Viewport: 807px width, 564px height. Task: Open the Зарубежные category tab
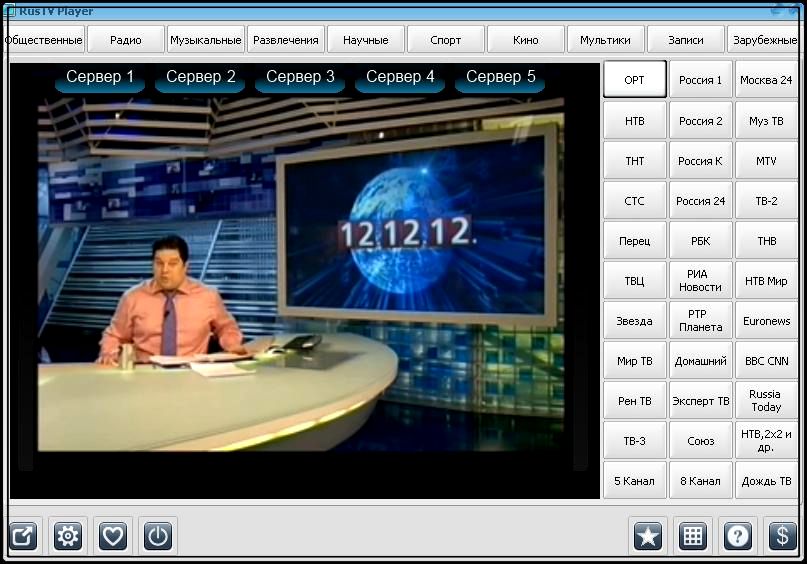click(x=765, y=40)
